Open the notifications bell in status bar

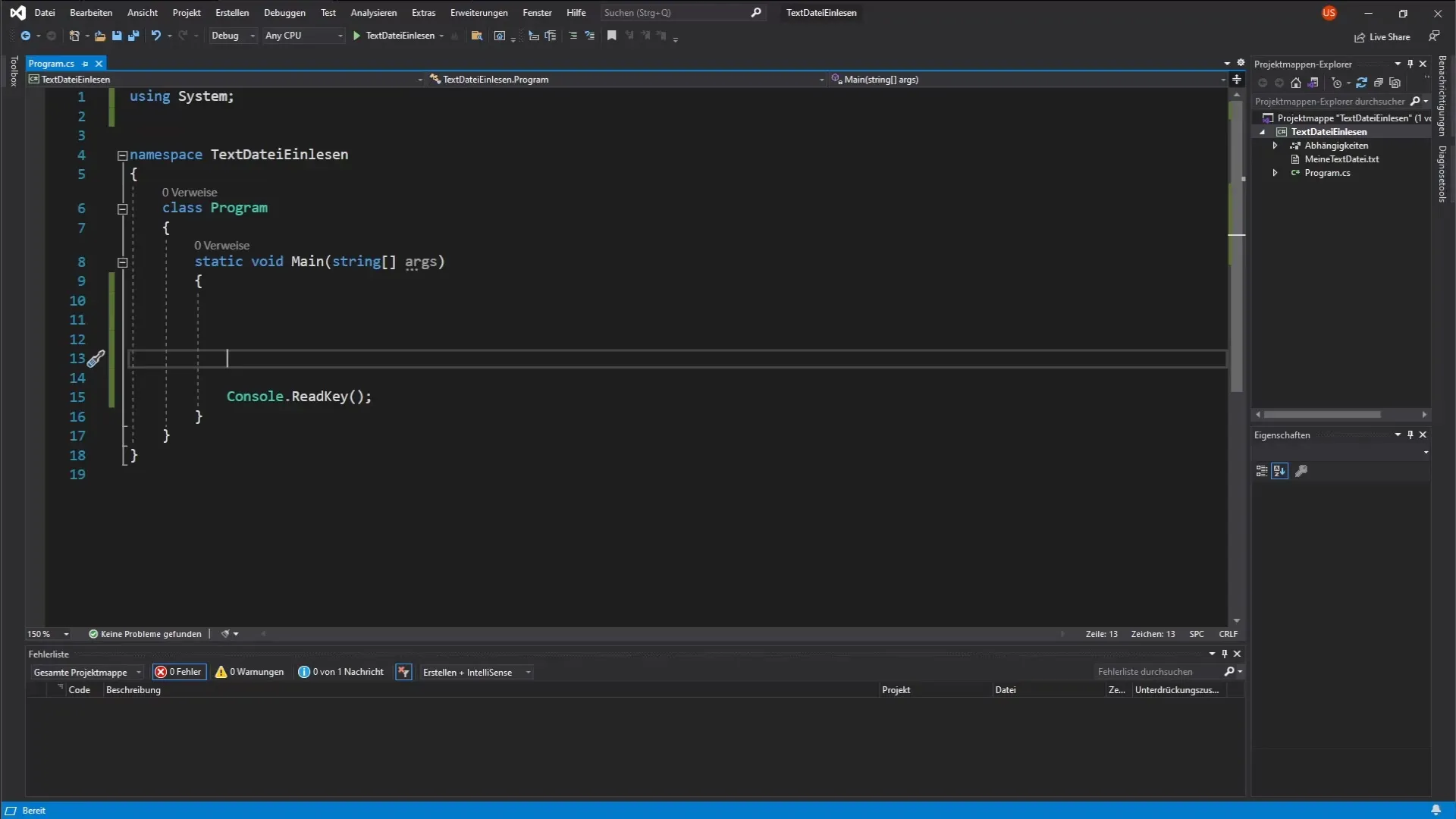[x=1436, y=810]
